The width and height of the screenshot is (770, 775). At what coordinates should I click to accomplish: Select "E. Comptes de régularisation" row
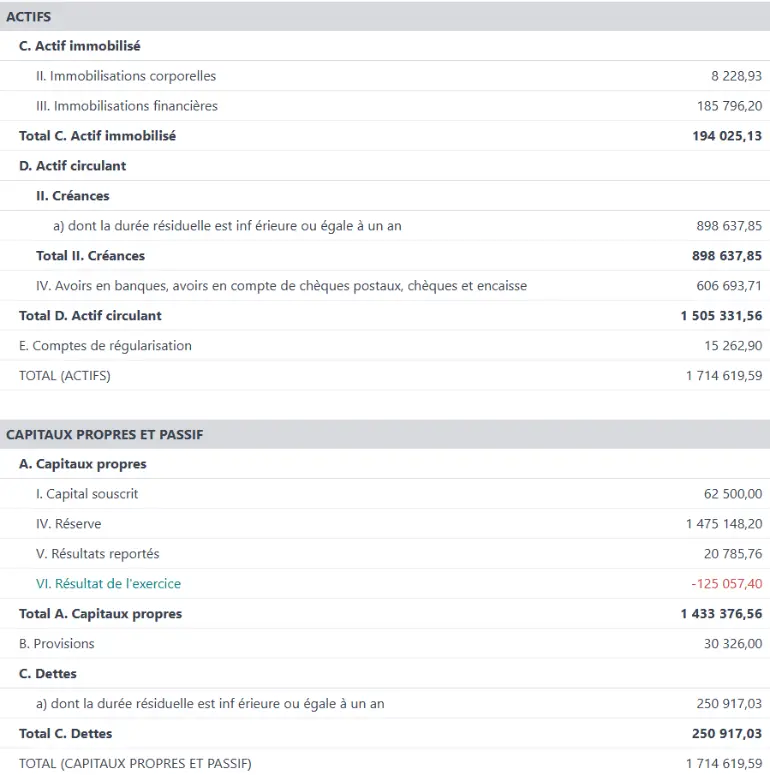[x=105, y=346]
